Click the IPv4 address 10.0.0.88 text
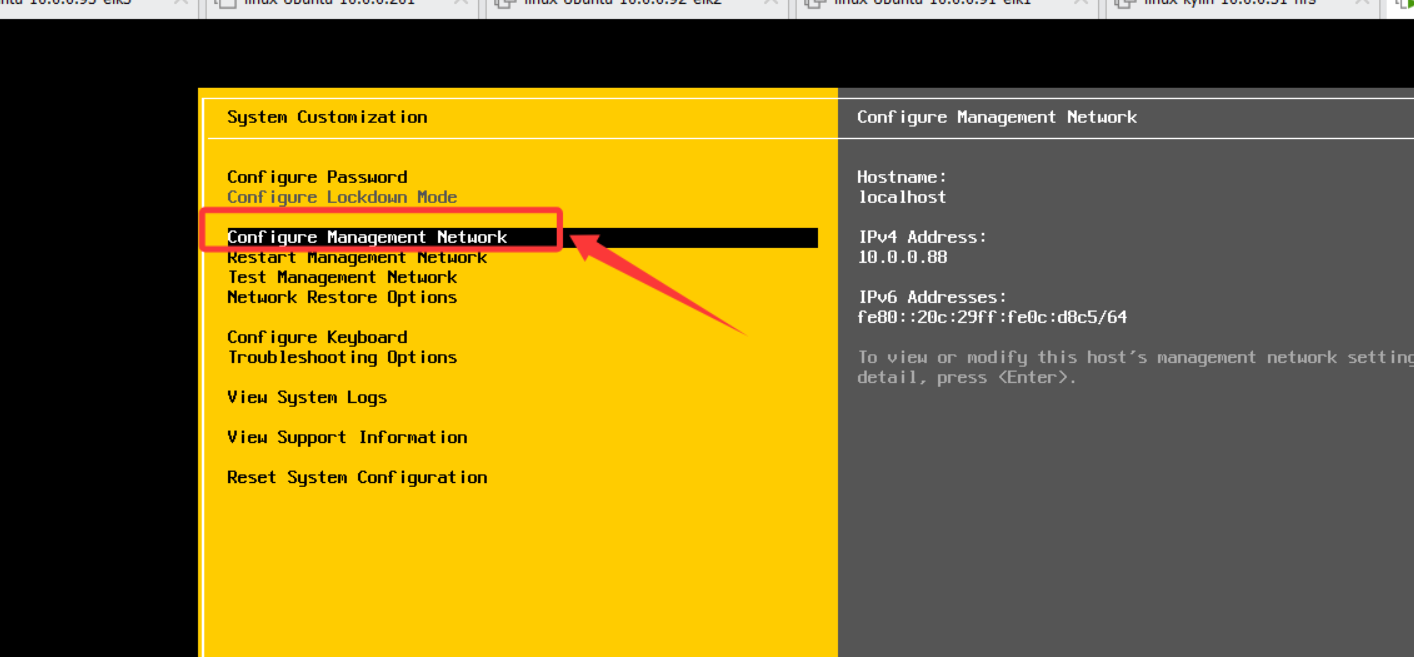The width and height of the screenshot is (1414, 657). pos(902,257)
